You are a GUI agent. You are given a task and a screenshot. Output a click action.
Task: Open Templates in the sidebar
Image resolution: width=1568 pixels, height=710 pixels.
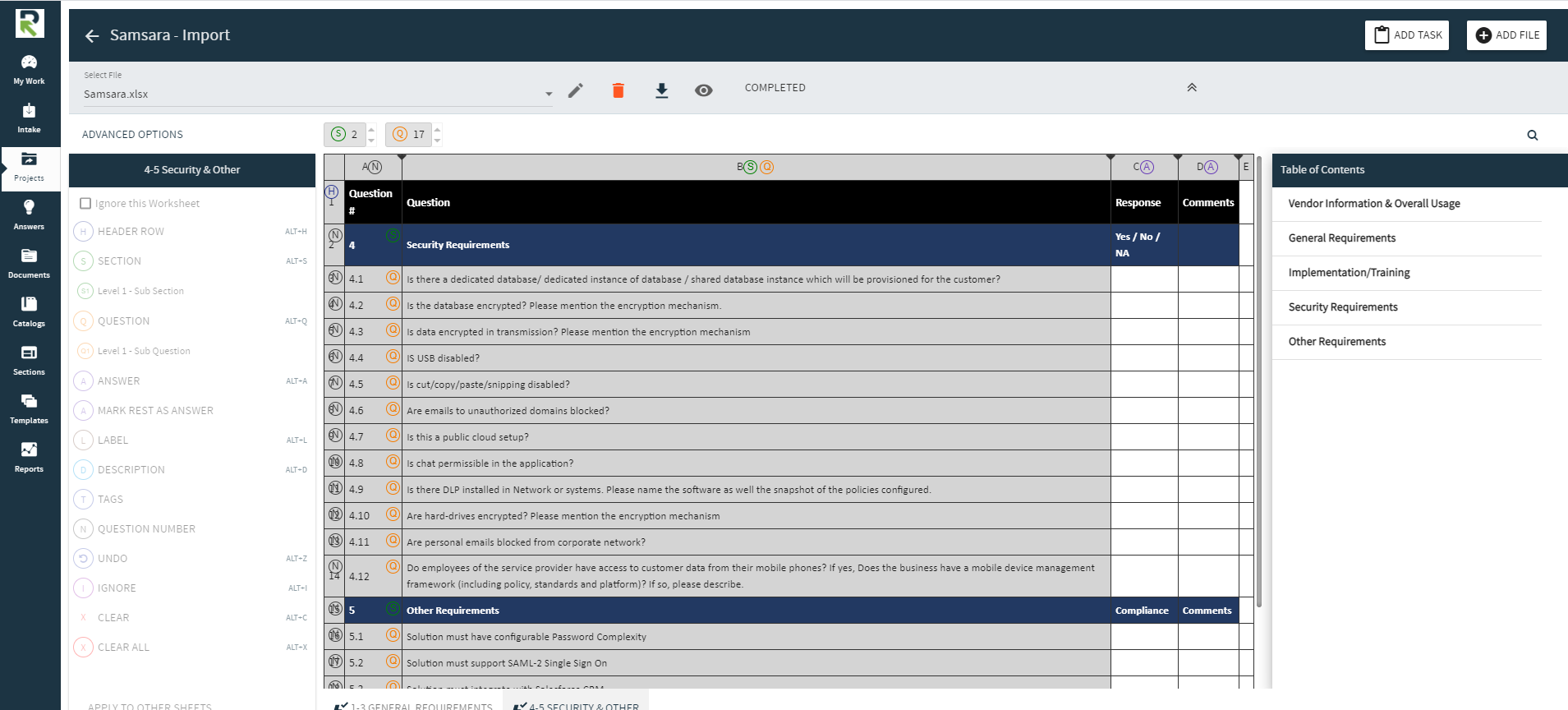tap(29, 409)
